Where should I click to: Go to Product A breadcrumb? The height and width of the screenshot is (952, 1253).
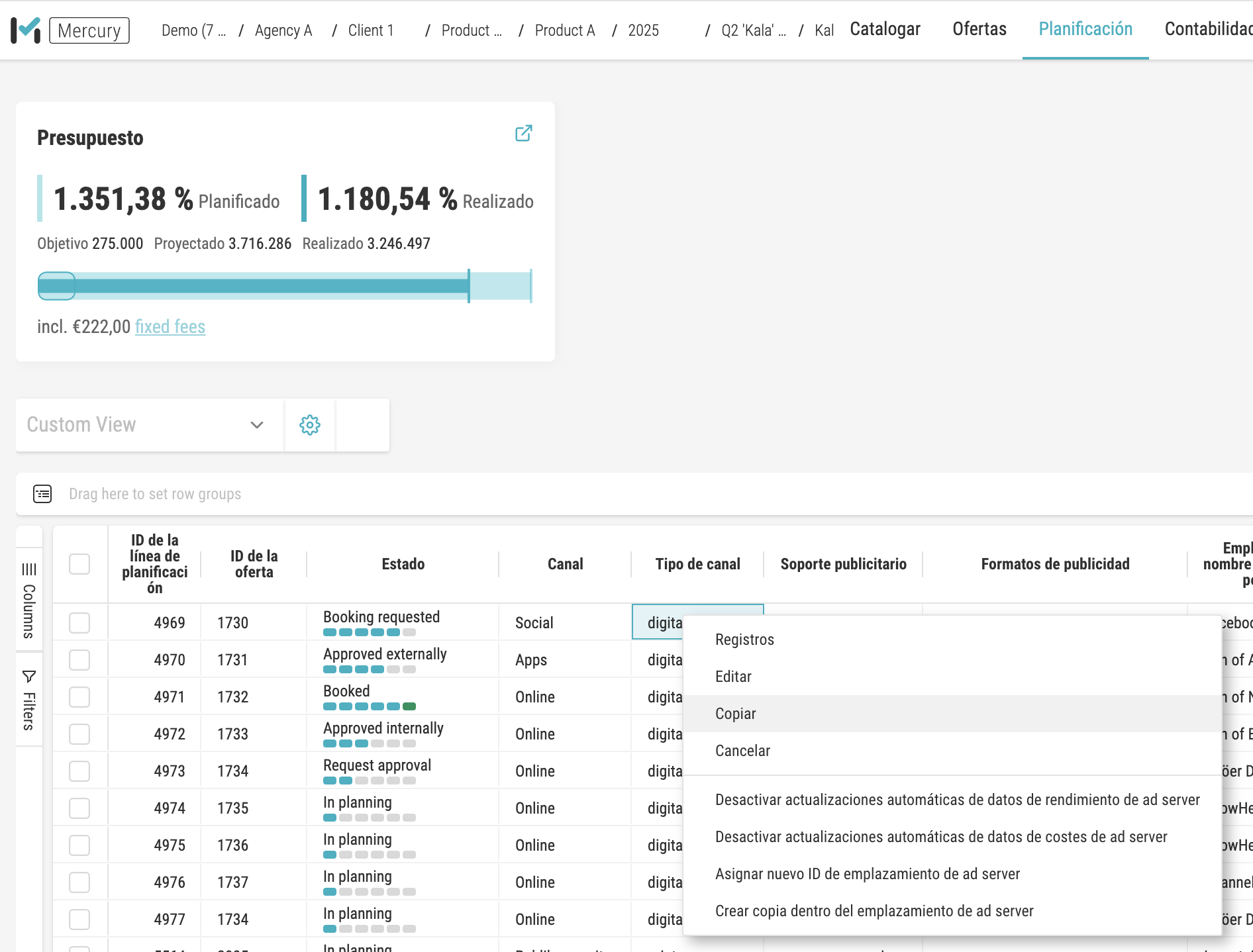(x=565, y=30)
